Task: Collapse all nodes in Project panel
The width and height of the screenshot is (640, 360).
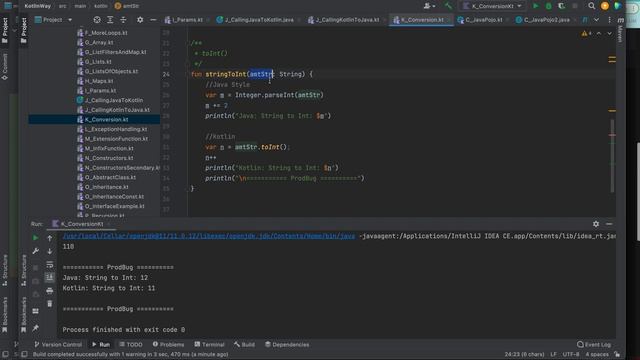Action: [x=123, y=20]
